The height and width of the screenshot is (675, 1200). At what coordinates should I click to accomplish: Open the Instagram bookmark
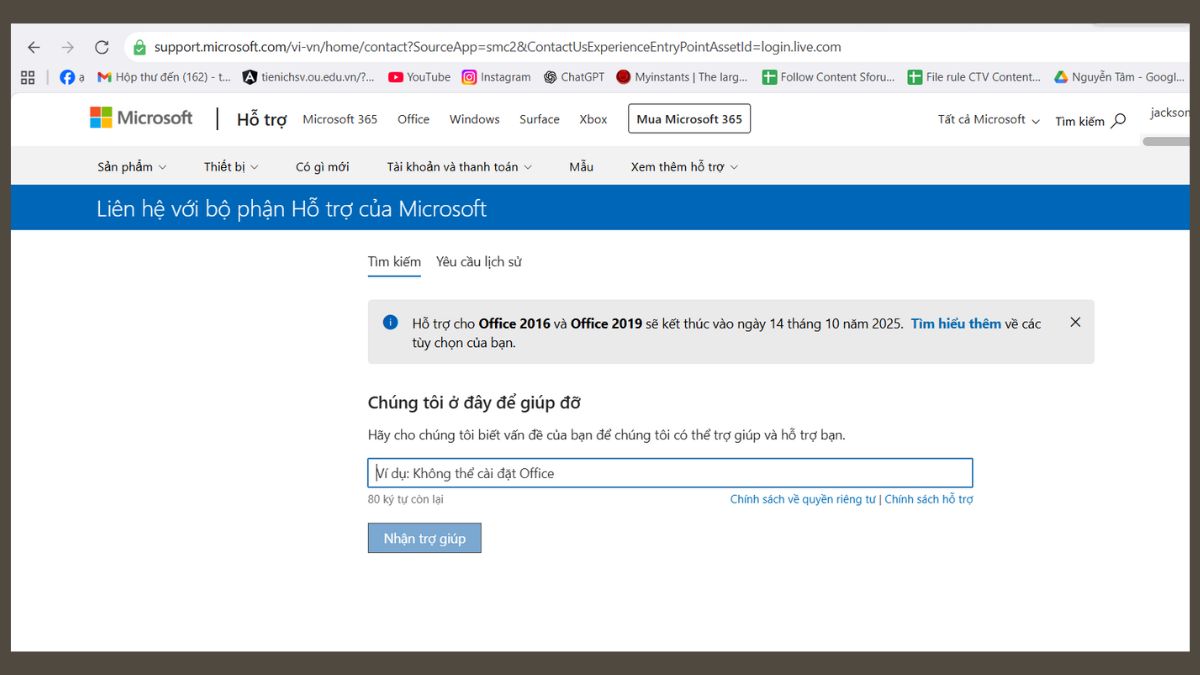(496, 77)
